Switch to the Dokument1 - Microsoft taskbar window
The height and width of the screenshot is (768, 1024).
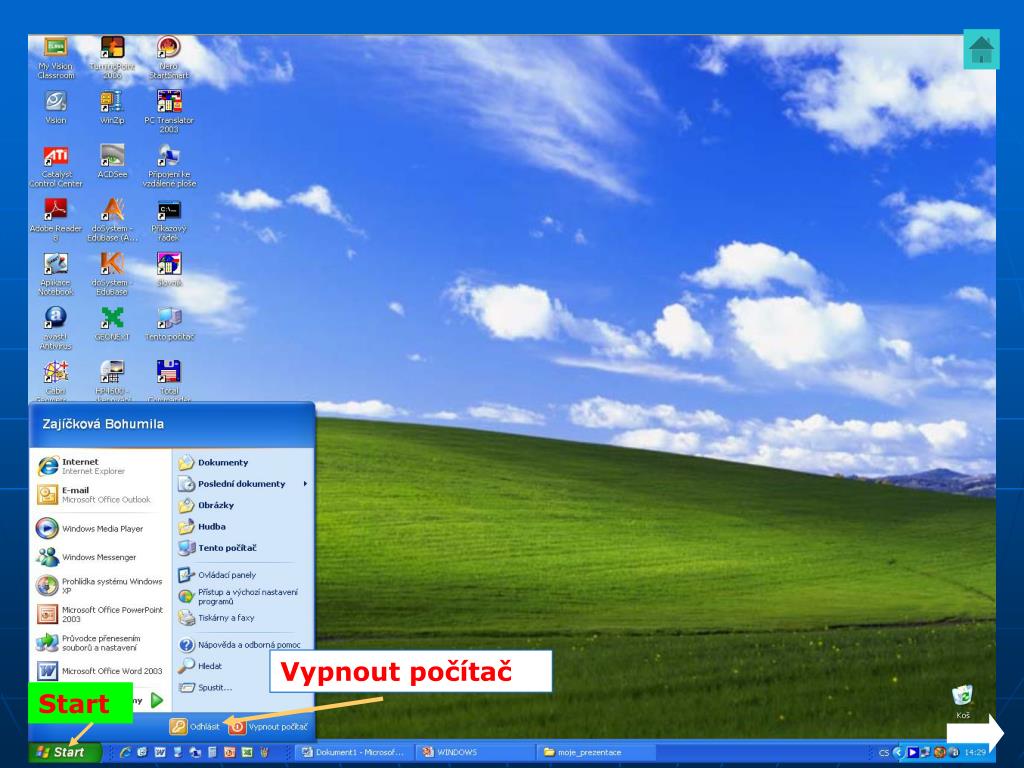pos(353,752)
